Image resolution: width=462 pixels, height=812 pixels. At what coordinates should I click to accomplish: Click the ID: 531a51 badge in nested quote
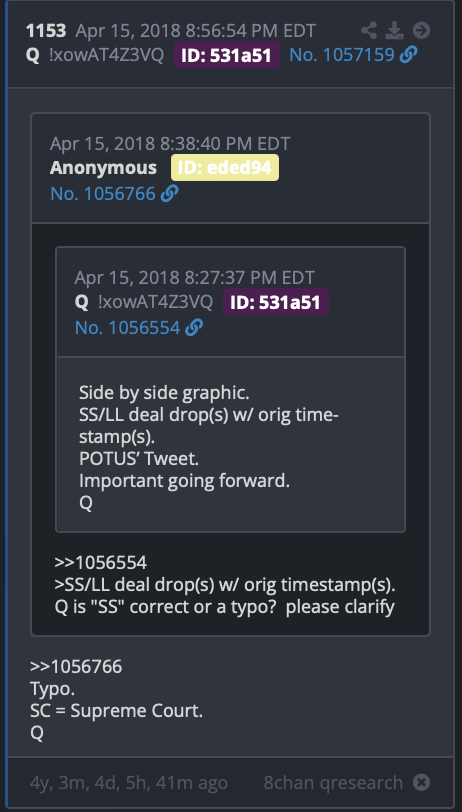(276, 302)
